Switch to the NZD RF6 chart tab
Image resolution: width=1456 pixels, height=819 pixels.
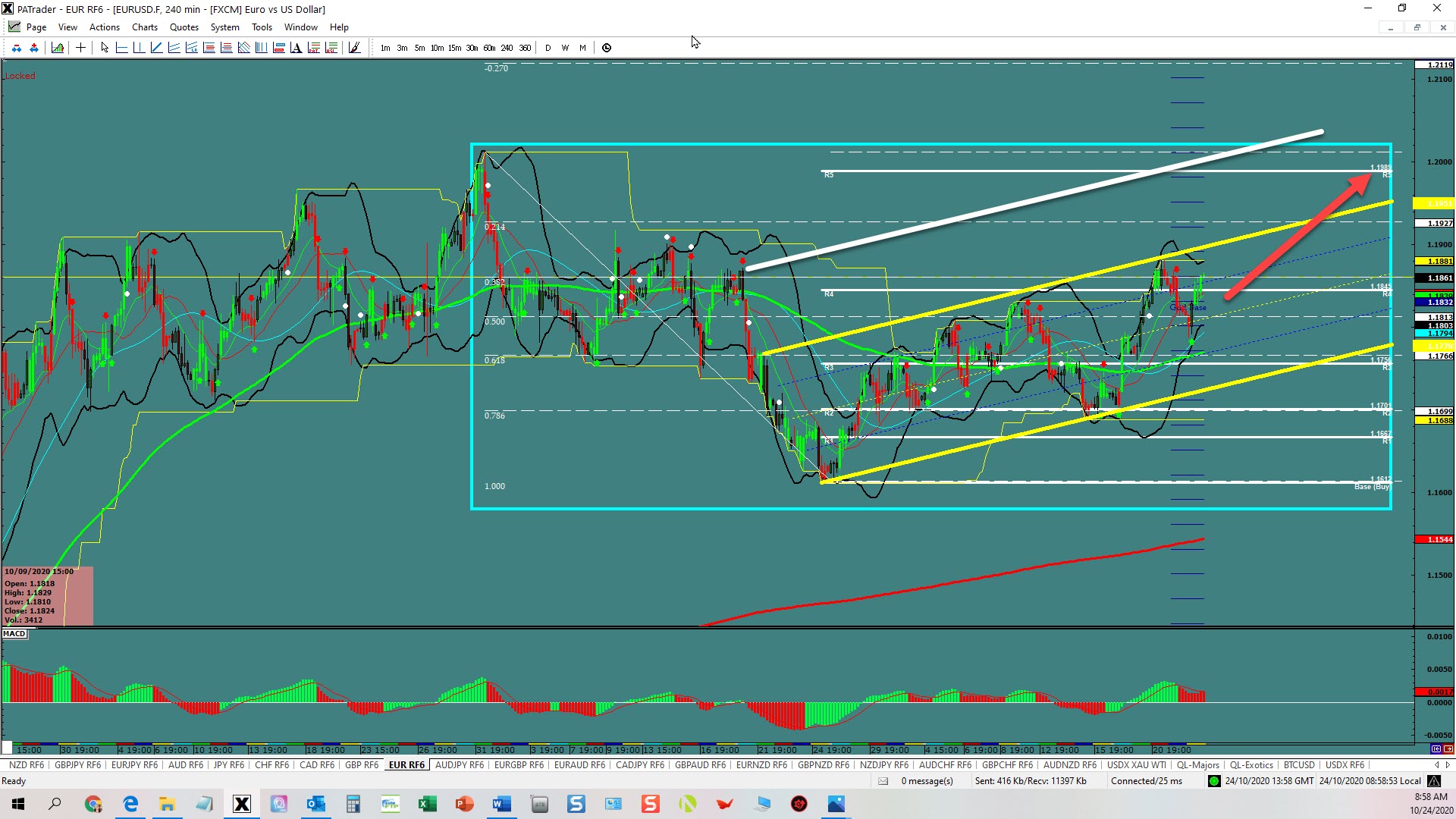[x=27, y=765]
